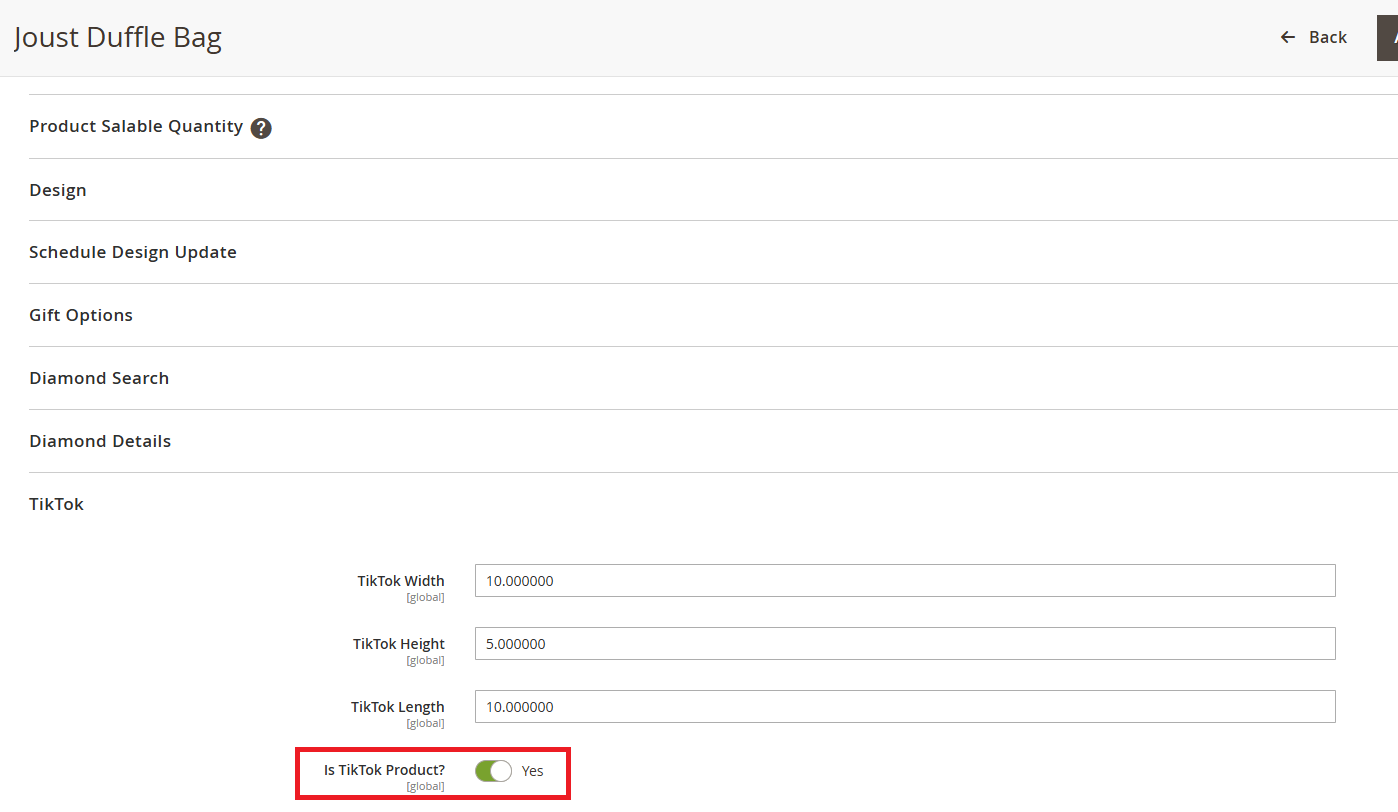
Task: Open the Diamond Search section
Action: [x=99, y=378]
